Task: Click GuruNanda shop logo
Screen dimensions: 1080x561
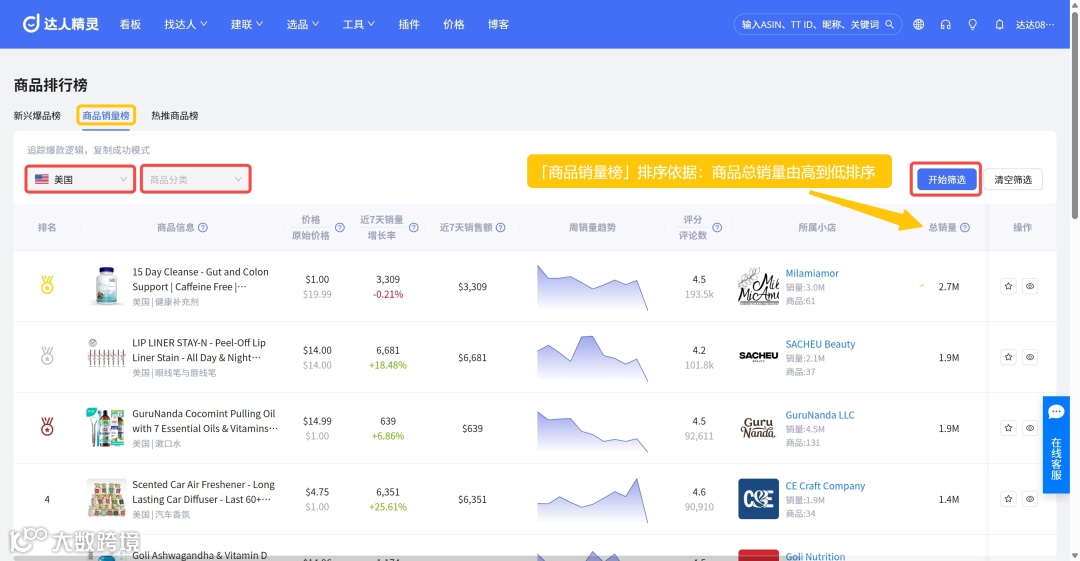Action: [758, 428]
